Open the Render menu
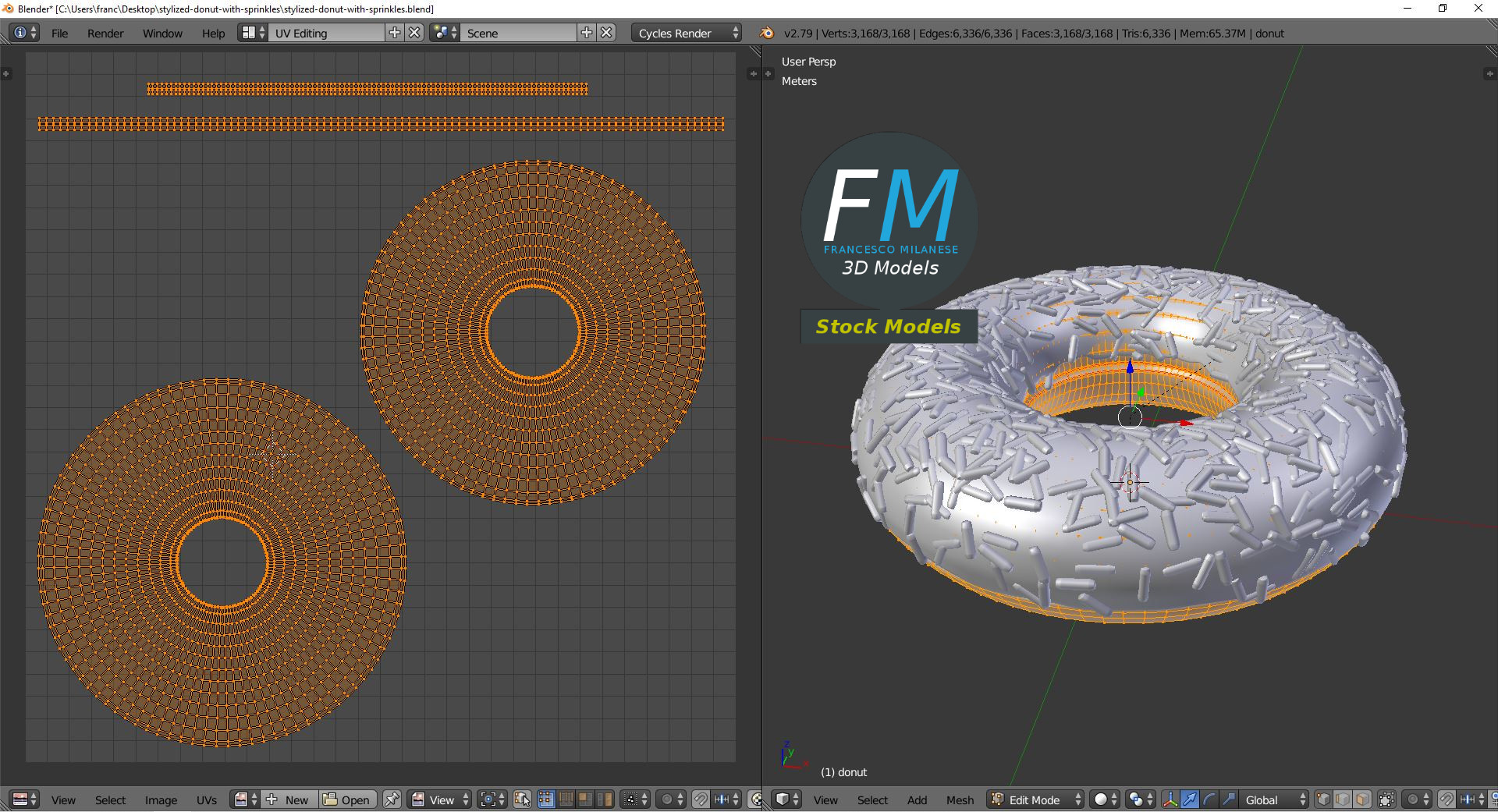The height and width of the screenshot is (812, 1498). pos(105,34)
